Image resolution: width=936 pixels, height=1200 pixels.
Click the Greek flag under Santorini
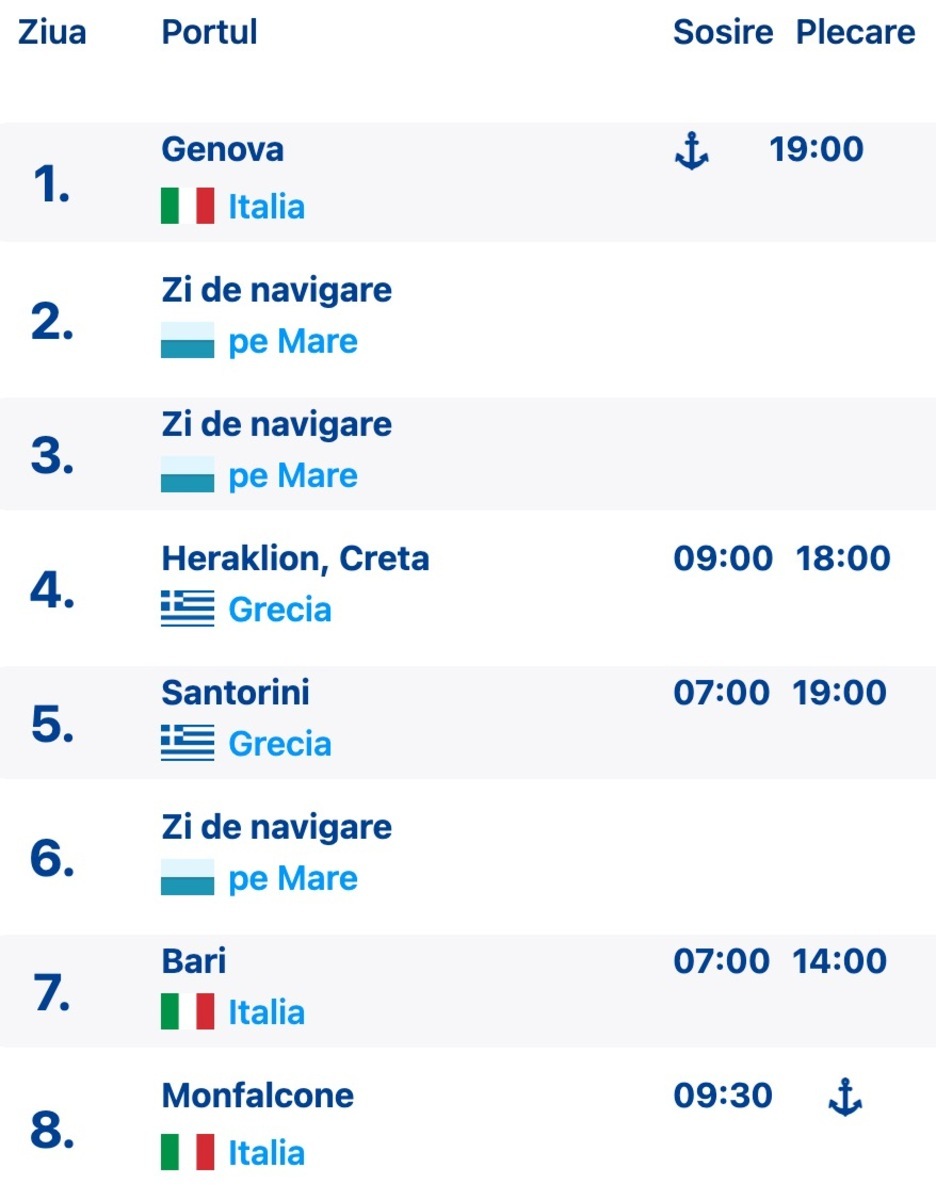188,743
